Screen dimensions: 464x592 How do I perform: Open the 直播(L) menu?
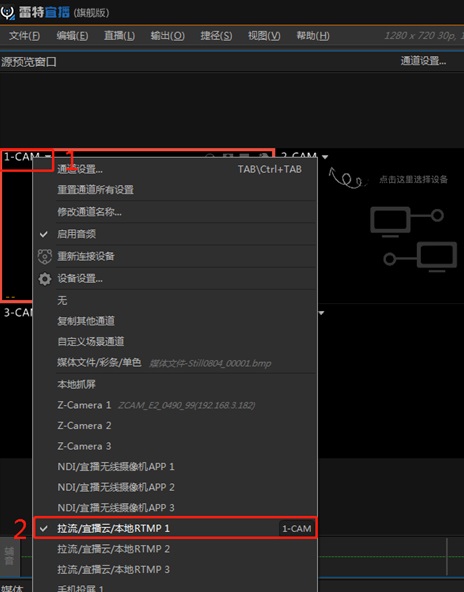pyautogui.click(x=119, y=35)
